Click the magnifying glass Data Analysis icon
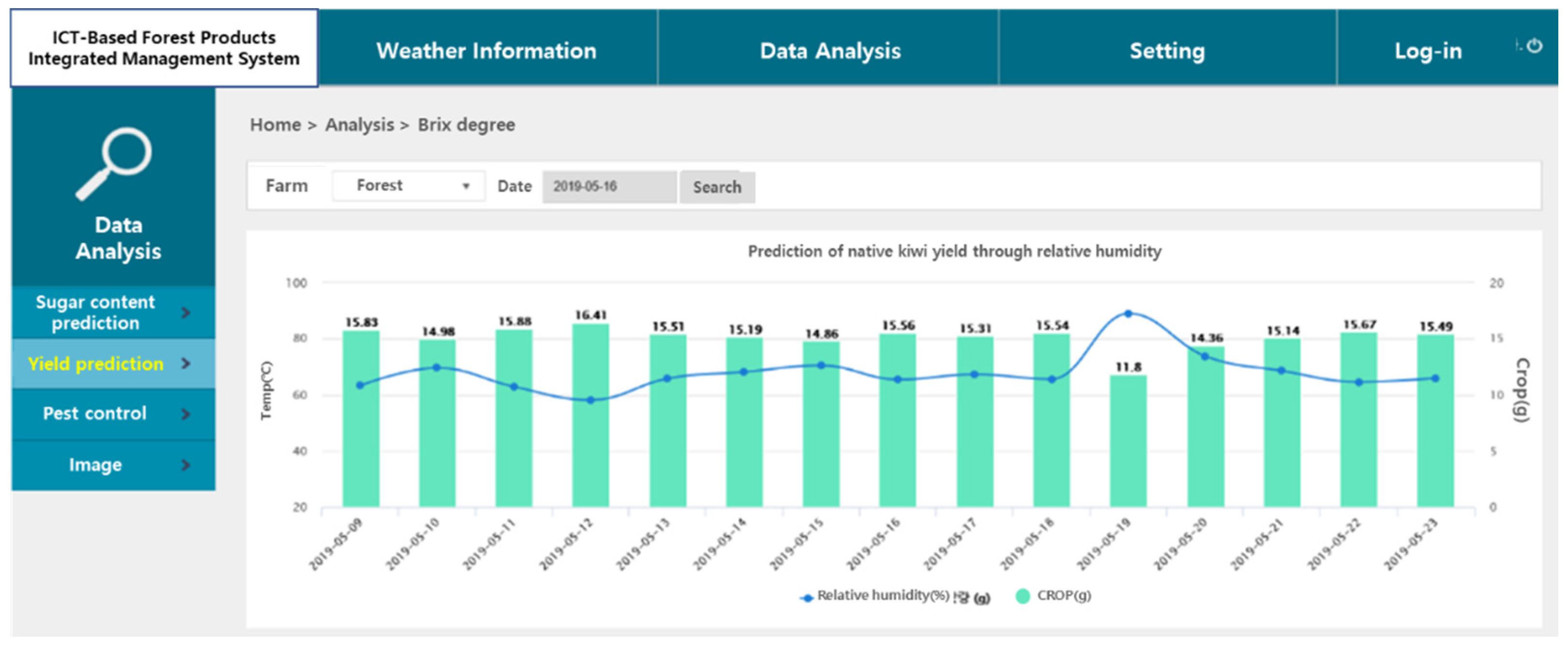1568x647 pixels. point(114,163)
